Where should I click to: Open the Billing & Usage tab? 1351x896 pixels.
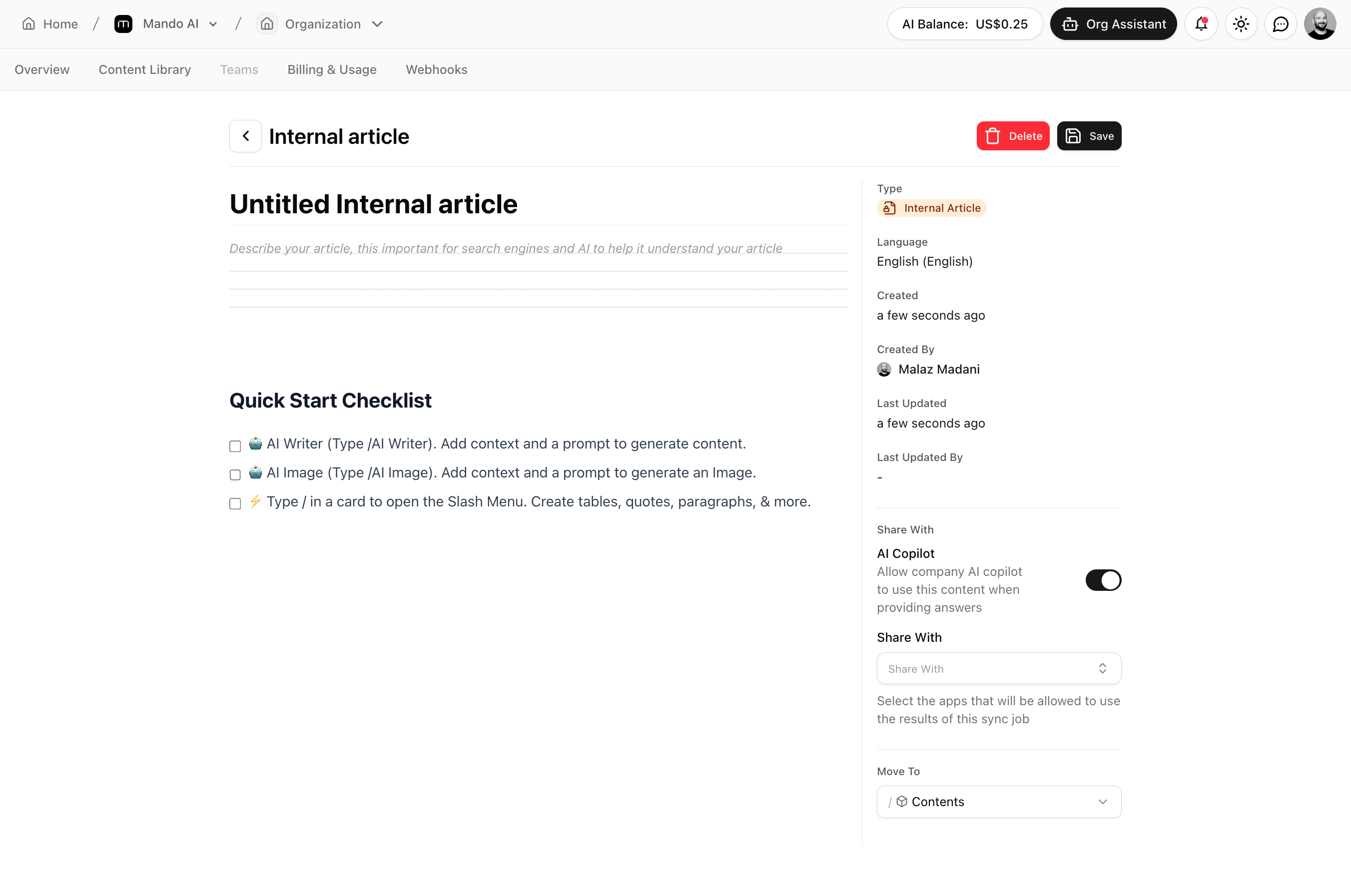(x=331, y=70)
